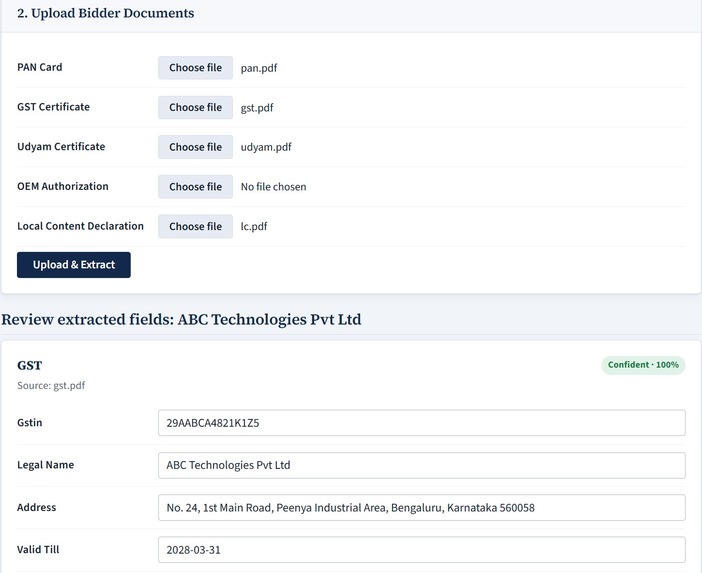Click the Confident 100% badge
The image size is (702, 573).
click(643, 365)
